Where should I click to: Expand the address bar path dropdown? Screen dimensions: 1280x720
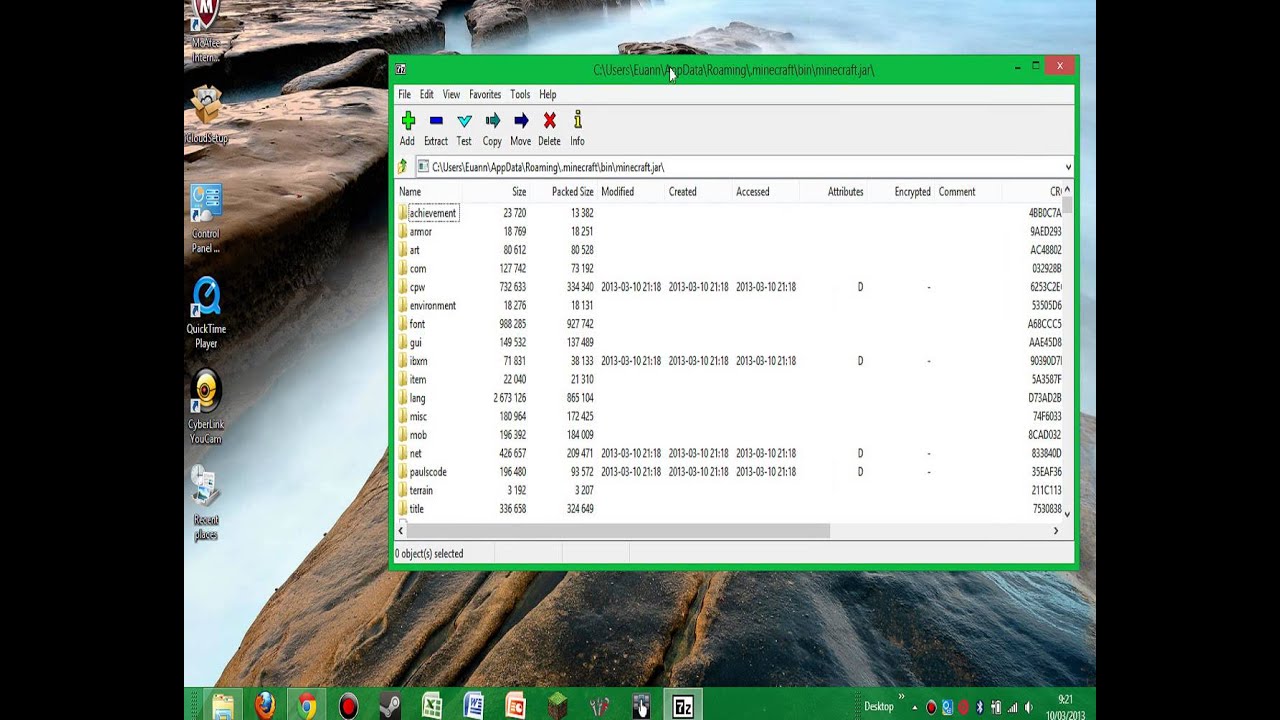tap(1067, 167)
